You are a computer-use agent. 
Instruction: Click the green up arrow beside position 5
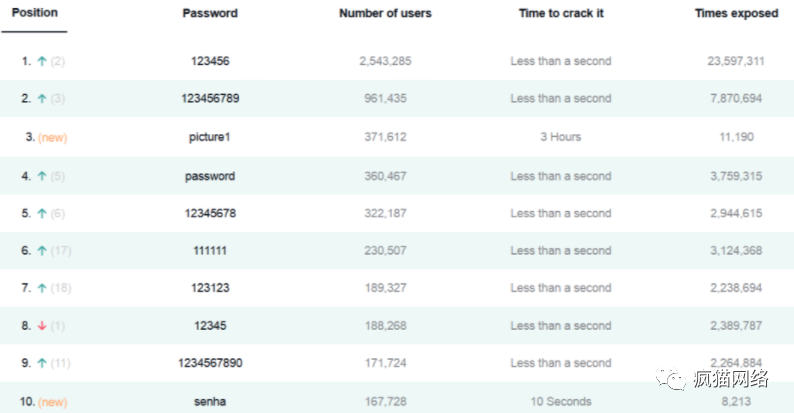pos(42,214)
